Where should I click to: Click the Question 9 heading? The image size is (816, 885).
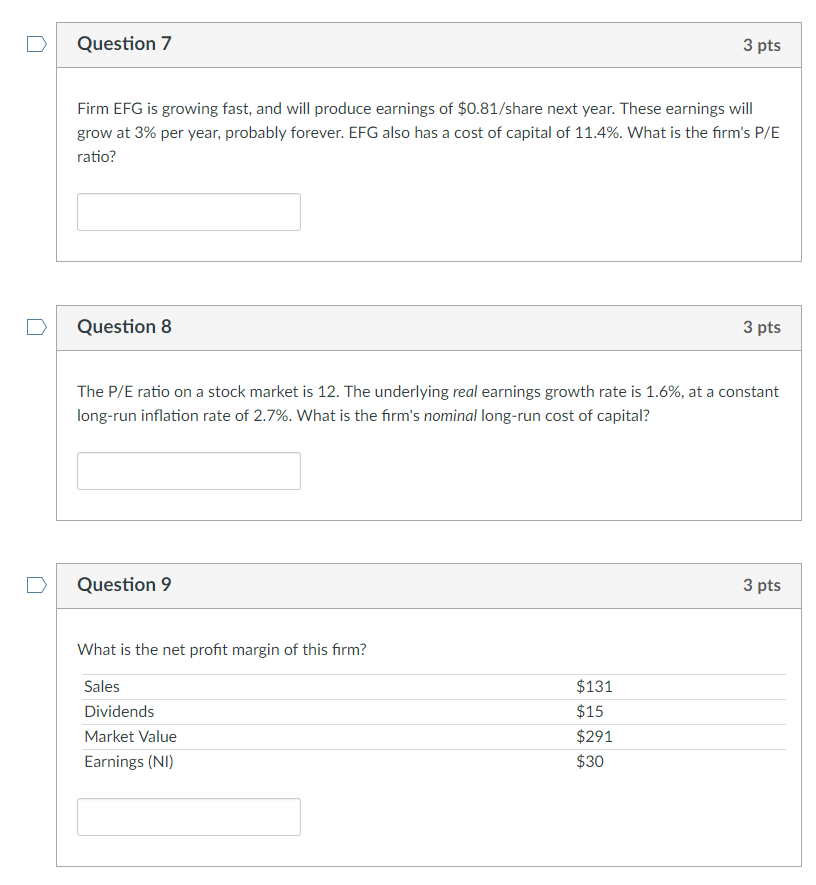tap(124, 585)
